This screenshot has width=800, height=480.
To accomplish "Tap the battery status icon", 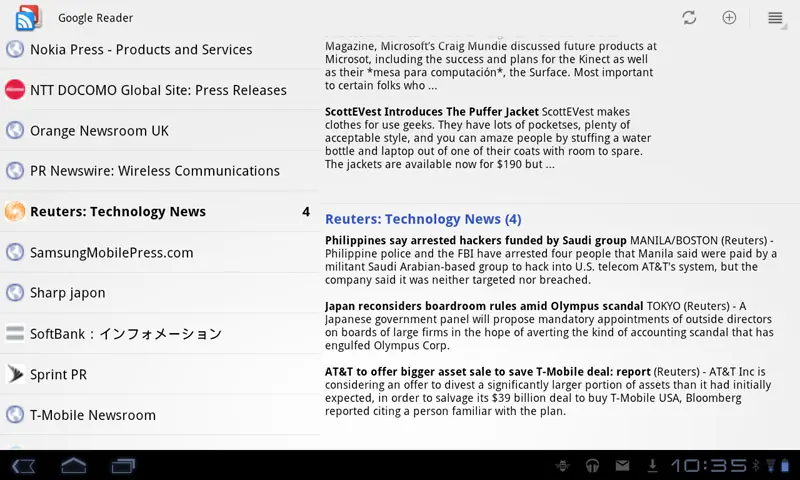I will 785,465.
